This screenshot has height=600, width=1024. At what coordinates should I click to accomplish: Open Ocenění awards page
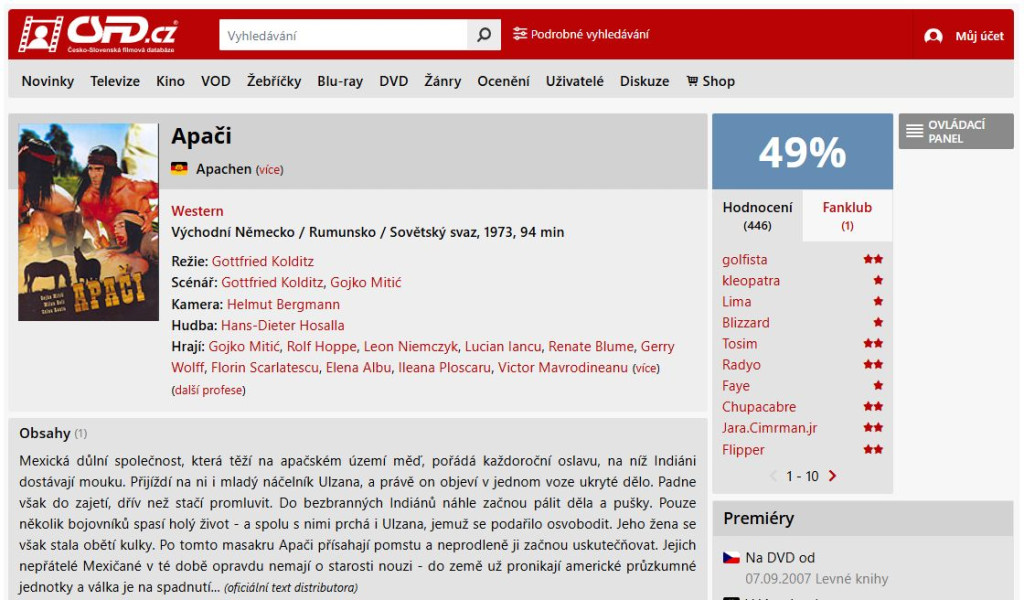pos(504,81)
